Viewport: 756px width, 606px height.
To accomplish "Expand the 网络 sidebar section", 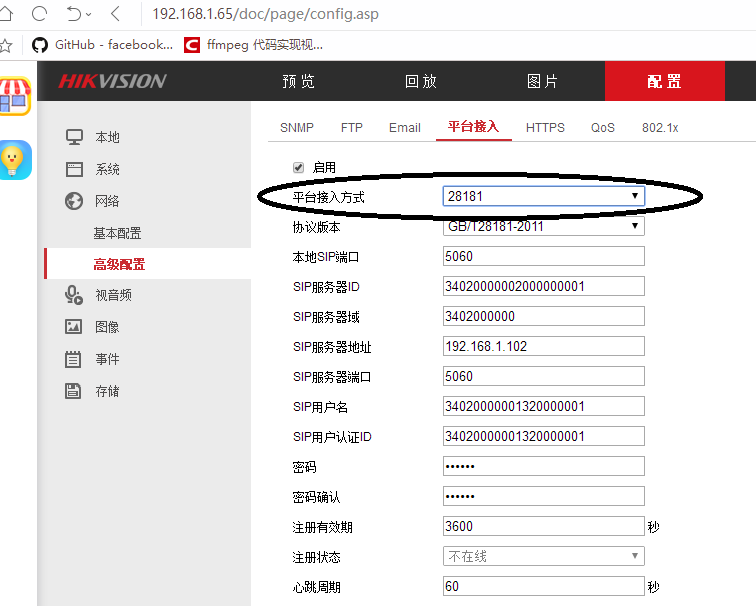I will pos(107,201).
